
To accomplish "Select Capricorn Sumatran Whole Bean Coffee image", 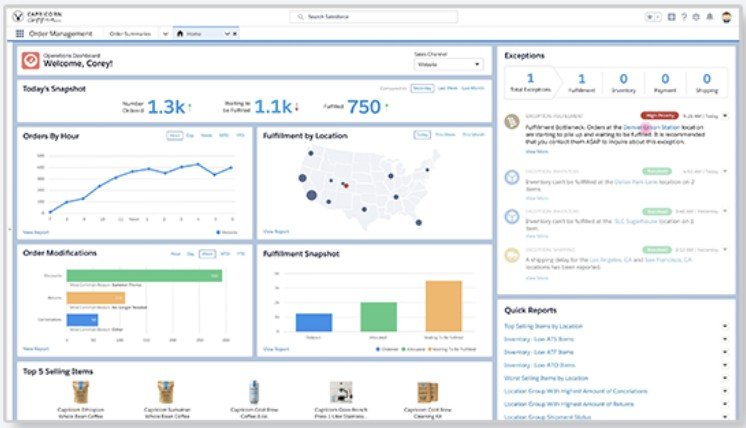I will coord(166,392).
